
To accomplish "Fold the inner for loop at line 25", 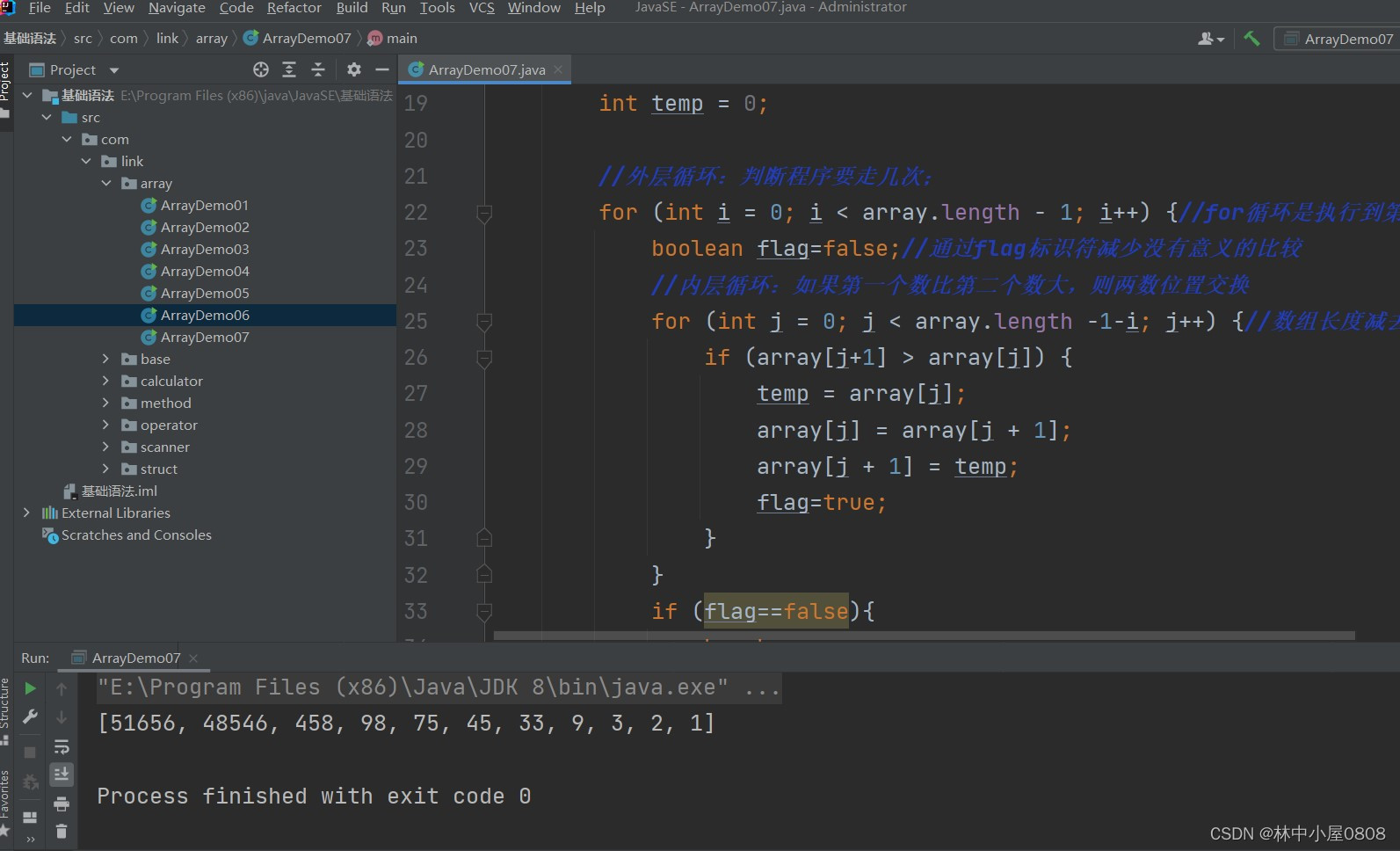I will point(484,322).
